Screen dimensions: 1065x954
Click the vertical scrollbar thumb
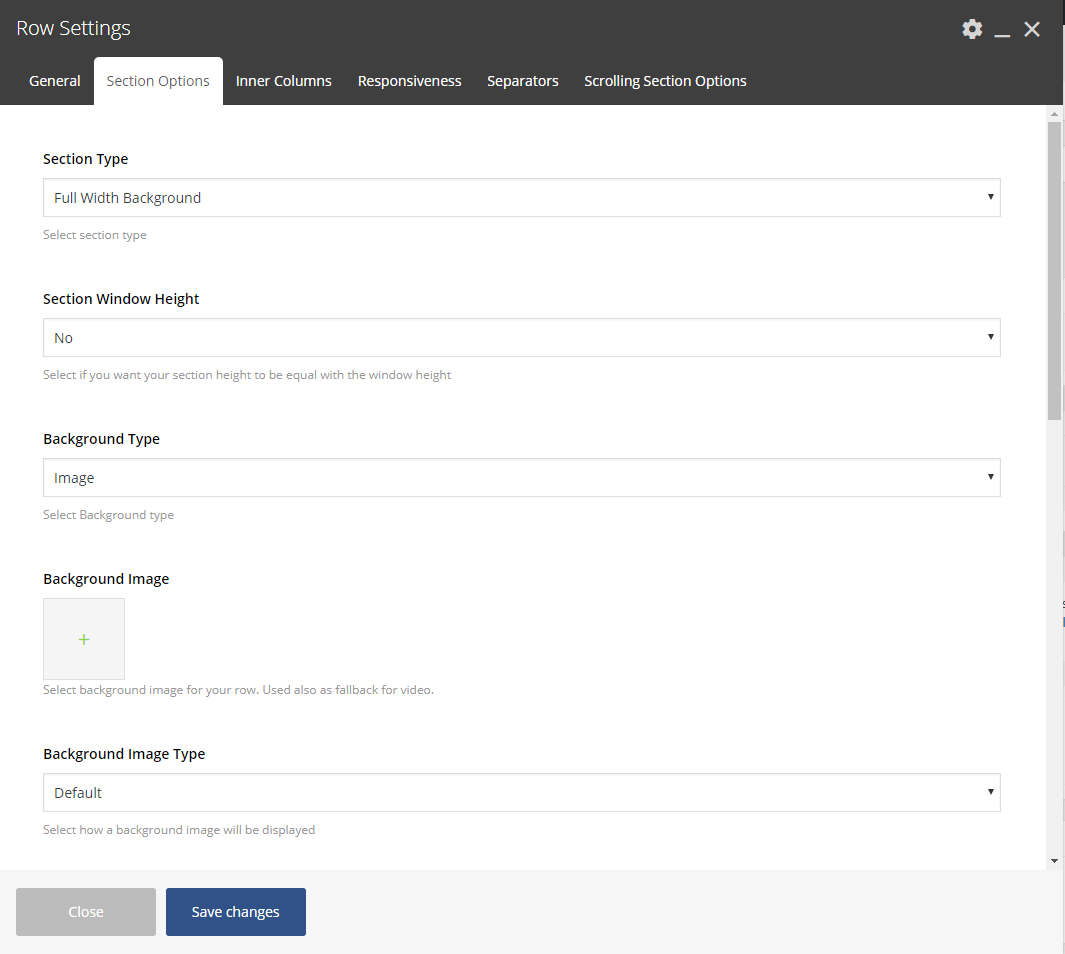tap(1054, 272)
